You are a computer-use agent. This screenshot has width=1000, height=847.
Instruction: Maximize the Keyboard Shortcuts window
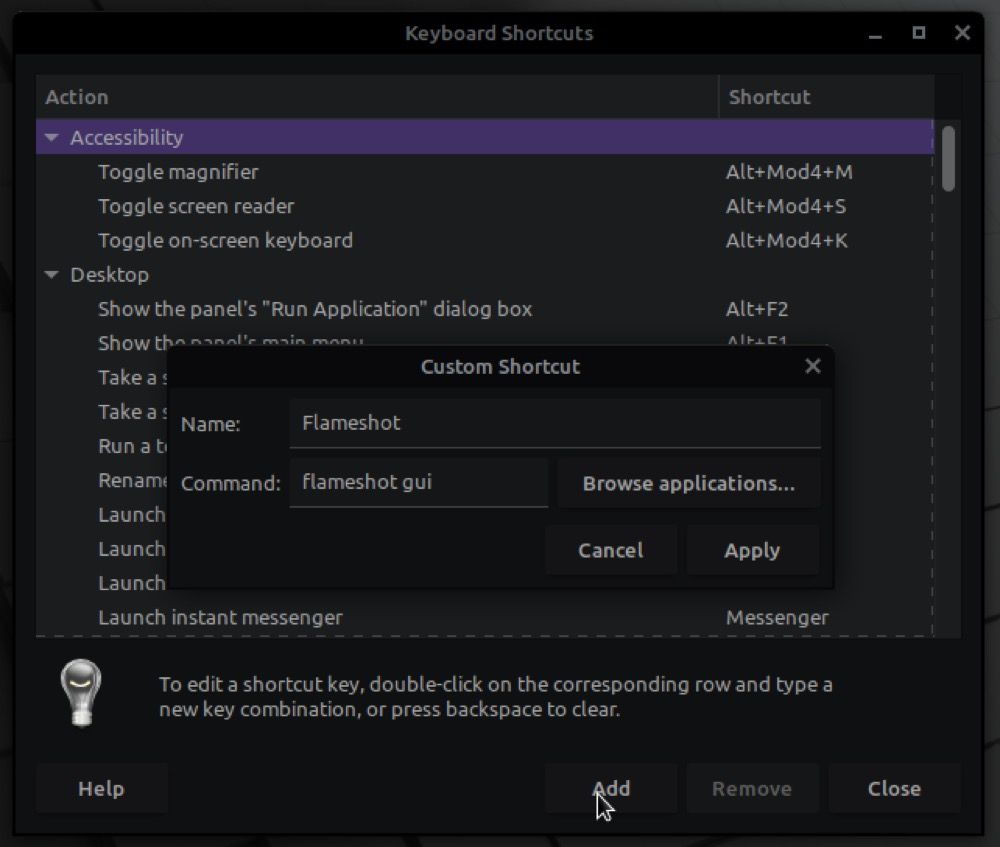coord(918,33)
